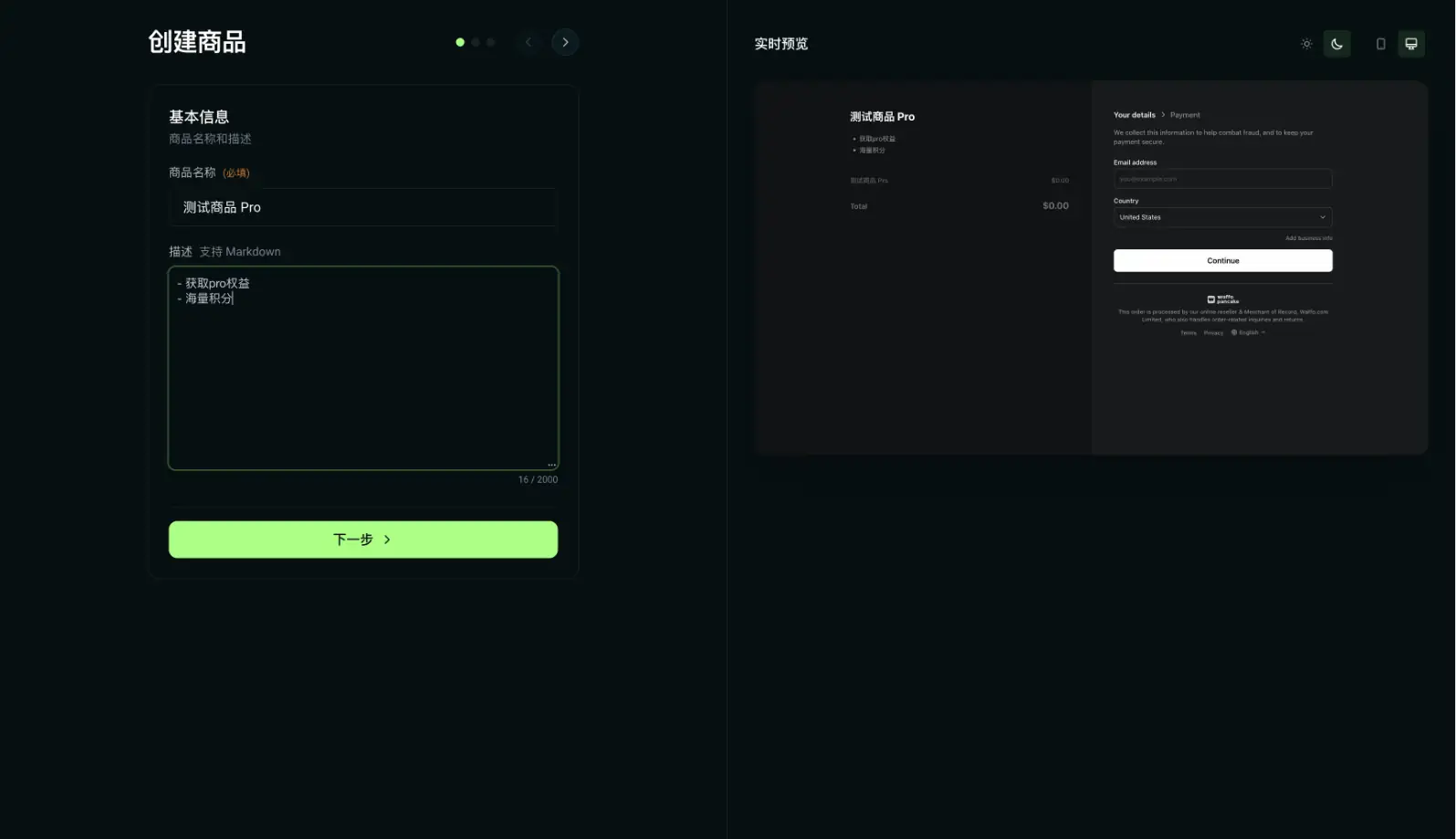Image resolution: width=1456 pixels, height=839 pixels.
Task: Go to the next wizard step arrow
Action: pos(565,42)
